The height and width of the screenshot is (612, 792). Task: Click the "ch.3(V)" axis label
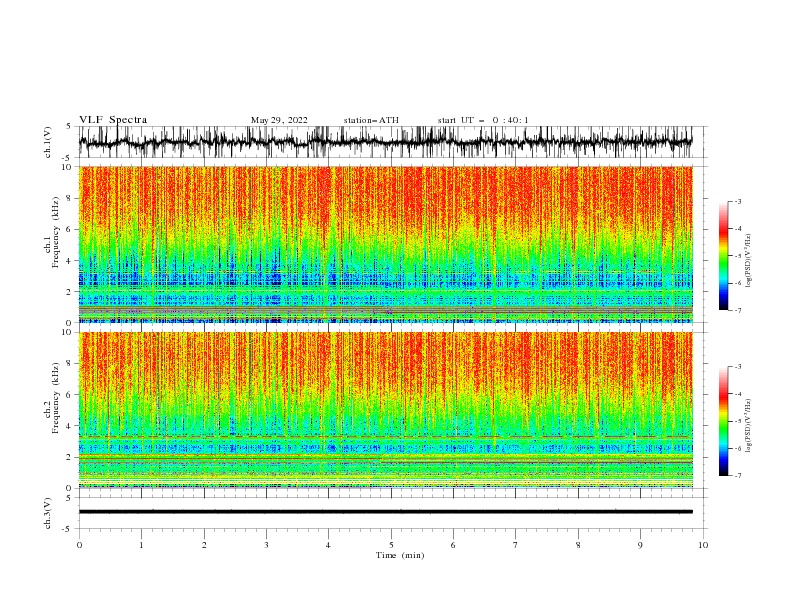point(48,513)
